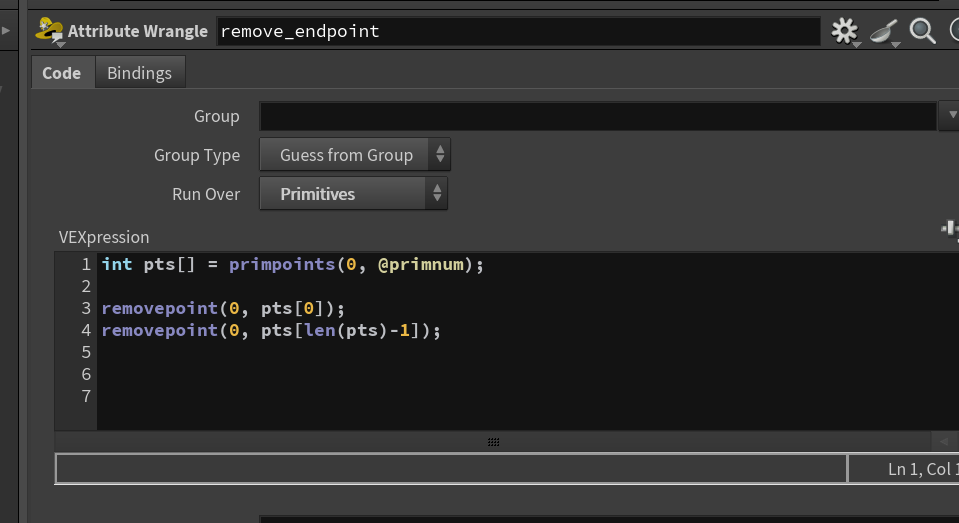Edit the node name remove_endpoint field
Viewport: 959px width, 523px height.
[x=519, y=31]
